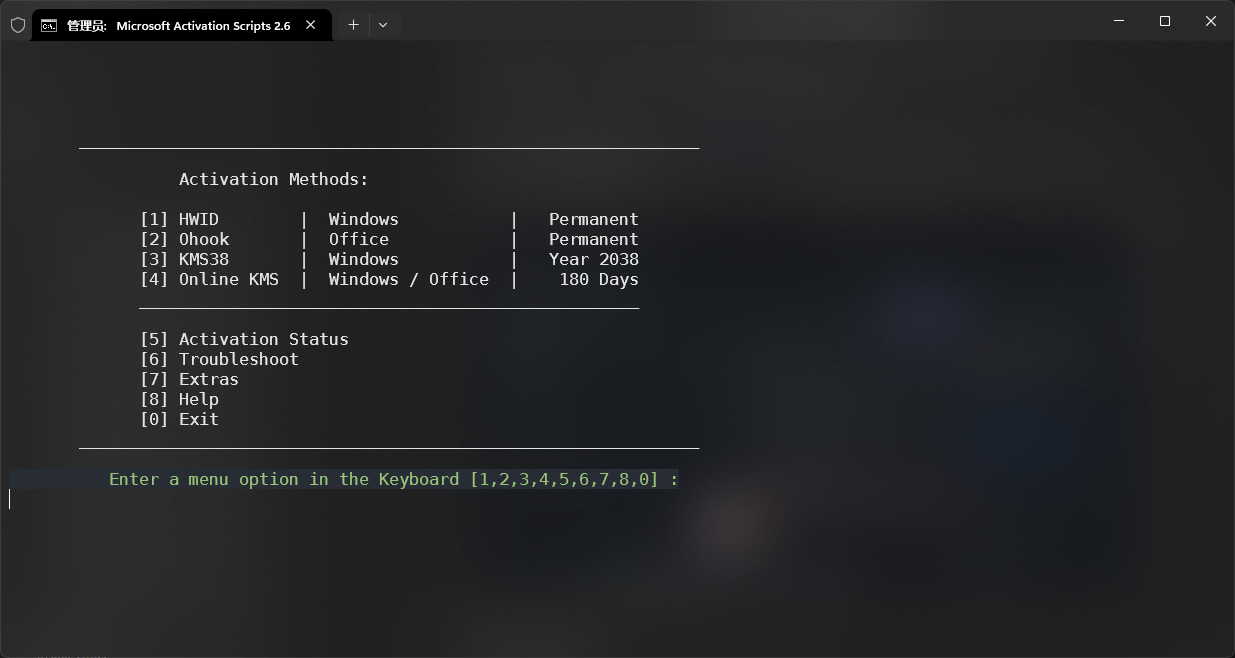
Task: Click 'Permanent' in the HWID row
Action: (x=594, y=220)
